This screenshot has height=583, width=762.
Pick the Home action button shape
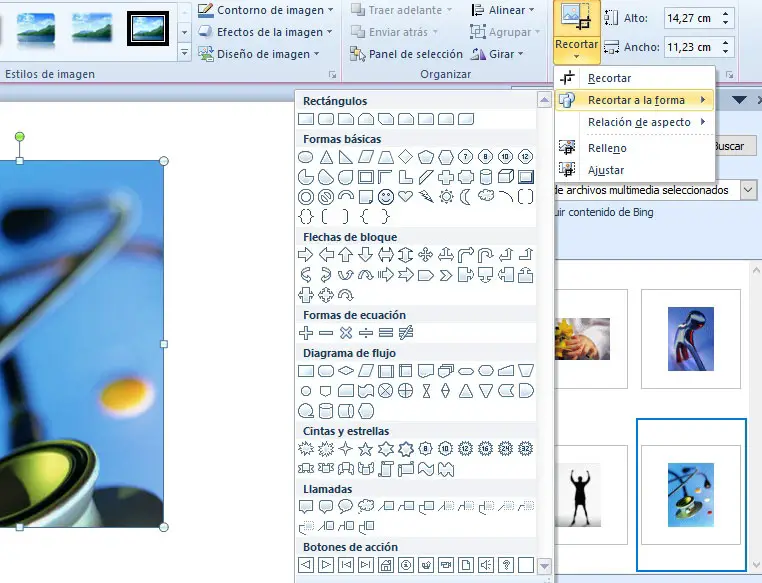click(386, 565)
